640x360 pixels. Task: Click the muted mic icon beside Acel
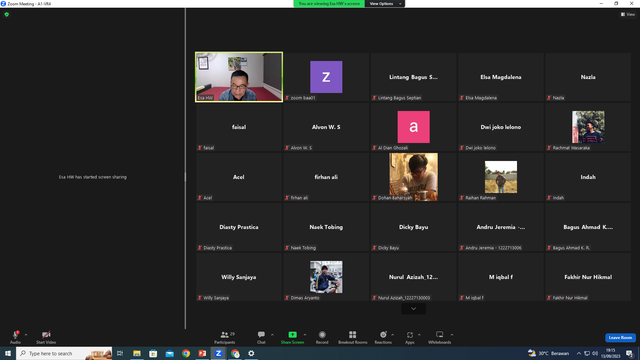tap(200, 198)
